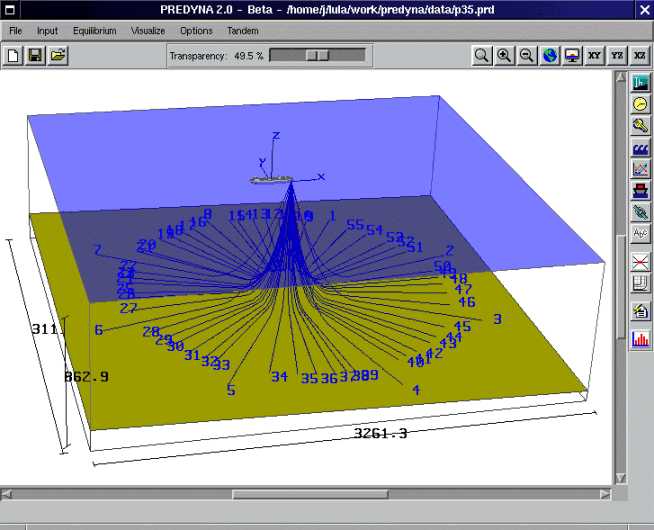654x530 pixels.
Task: Click the mooring line label 46
Action: click(x=467, y=301)
